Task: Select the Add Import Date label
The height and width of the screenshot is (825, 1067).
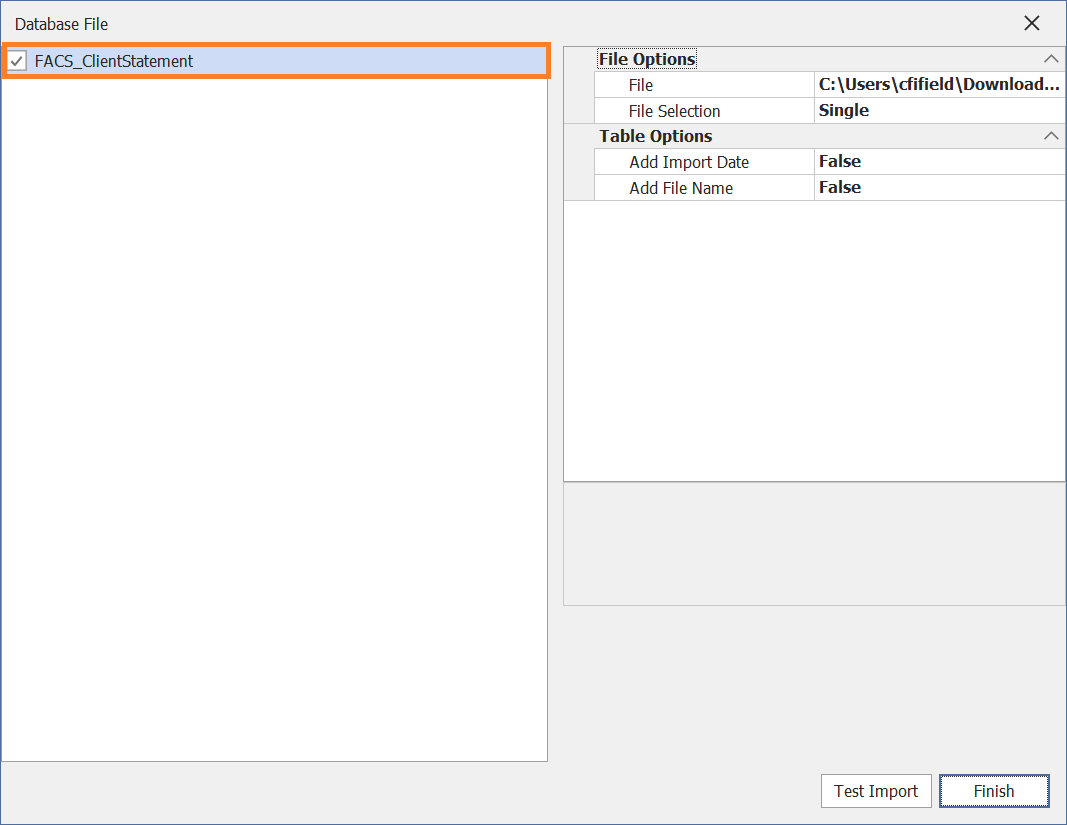Action: [x=689, y=162]
